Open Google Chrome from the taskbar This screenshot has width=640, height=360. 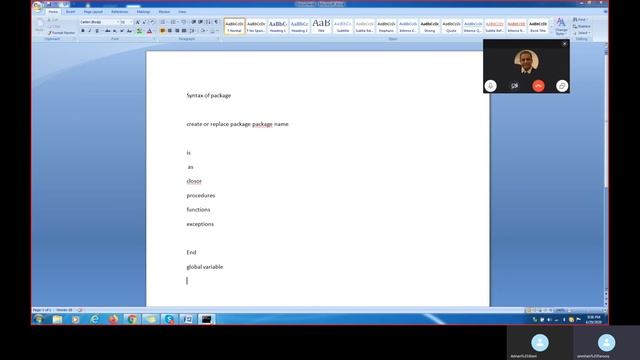coord(132,319)
